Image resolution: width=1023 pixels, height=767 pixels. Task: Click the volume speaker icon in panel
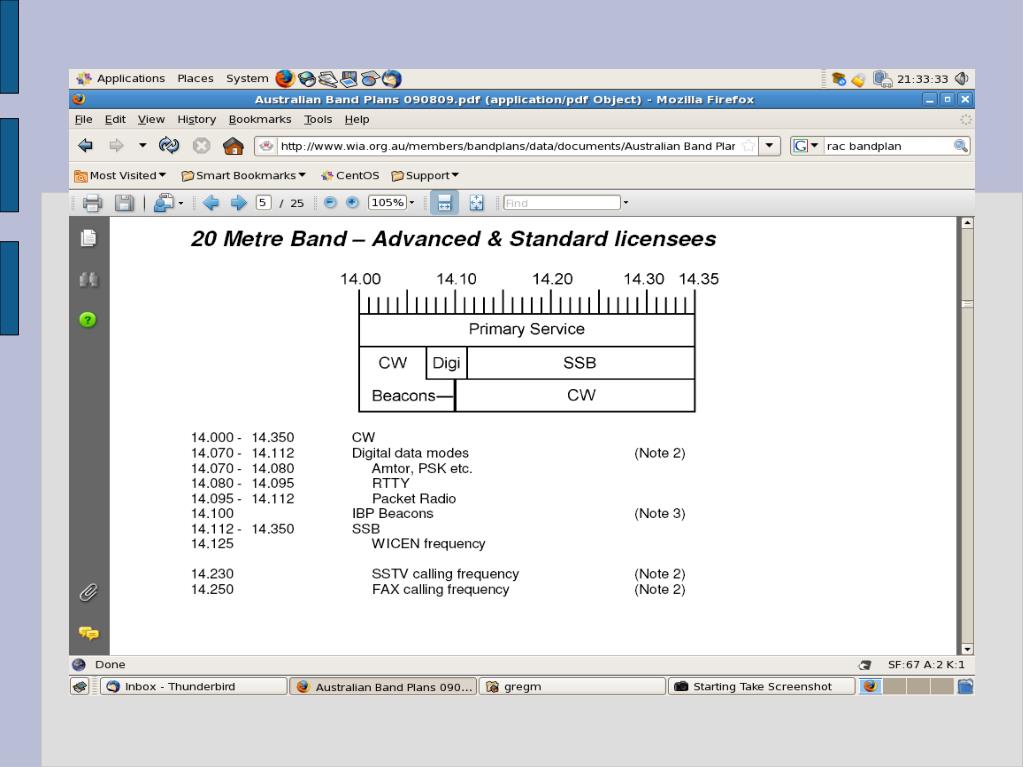point(961,78)
